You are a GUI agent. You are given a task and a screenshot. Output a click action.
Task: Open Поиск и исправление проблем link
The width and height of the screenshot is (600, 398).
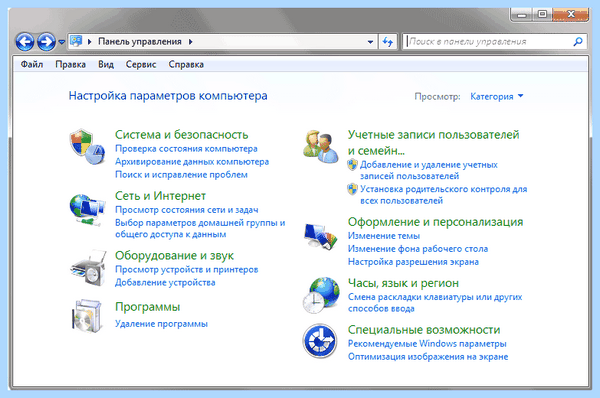(x=181, y=175)
